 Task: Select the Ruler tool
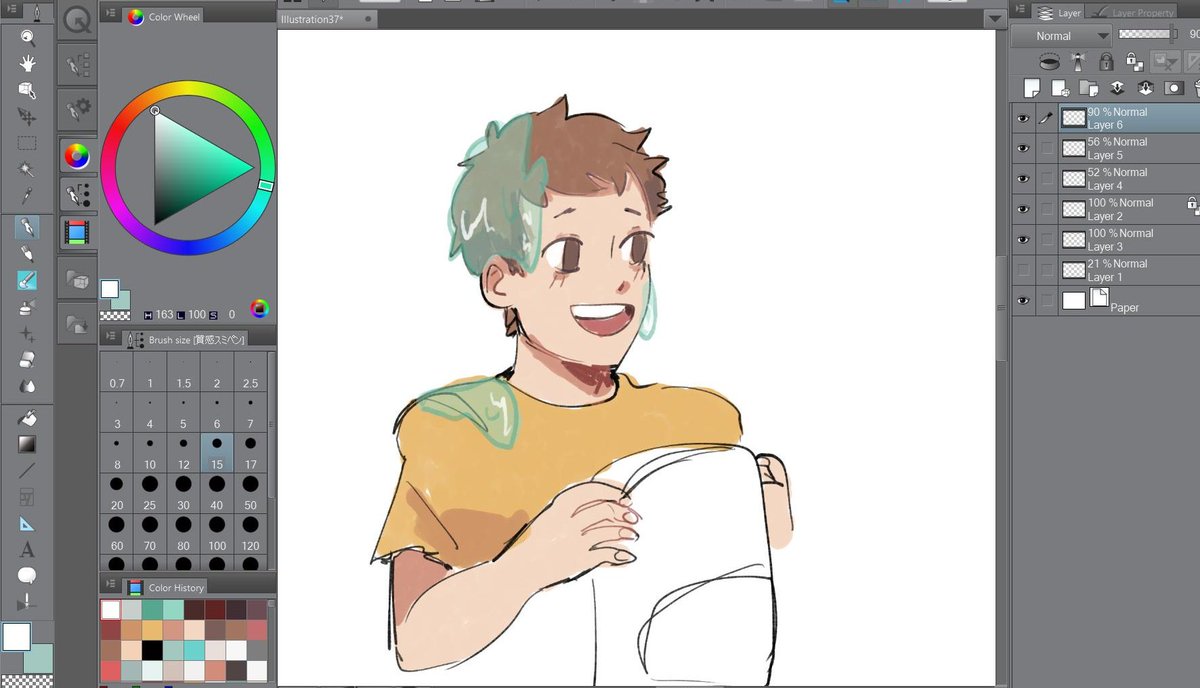pyautogui.click(x=27, y=524)
